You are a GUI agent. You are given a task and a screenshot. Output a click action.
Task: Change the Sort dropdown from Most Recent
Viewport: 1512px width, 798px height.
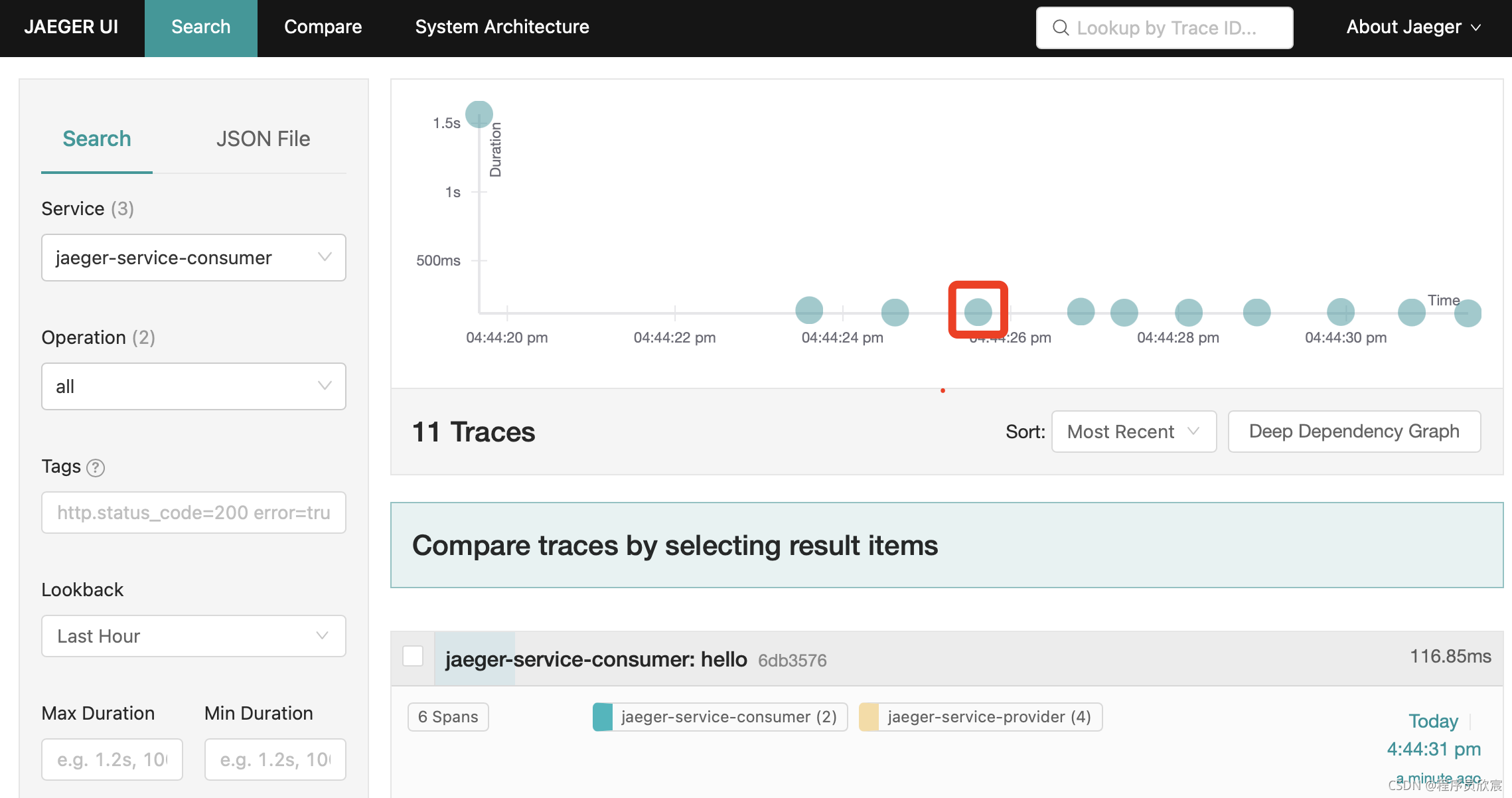click(x=1133, y=432)
